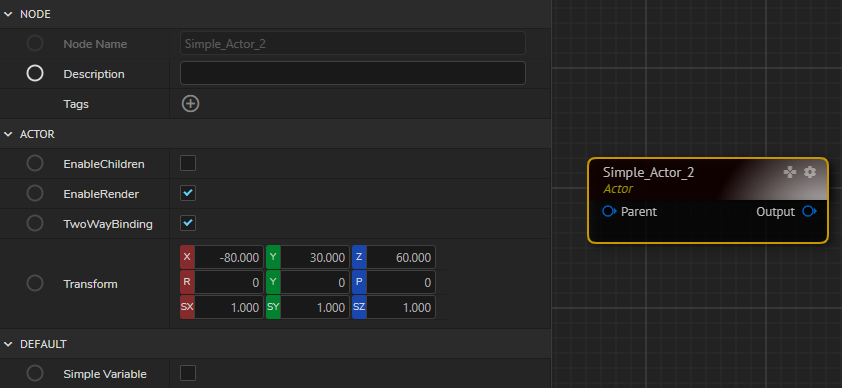The height and width of the screenshot is (388, 842).
Task: Uncheck the TwoWayBinding checkbox
Action: tap(188, 223)
